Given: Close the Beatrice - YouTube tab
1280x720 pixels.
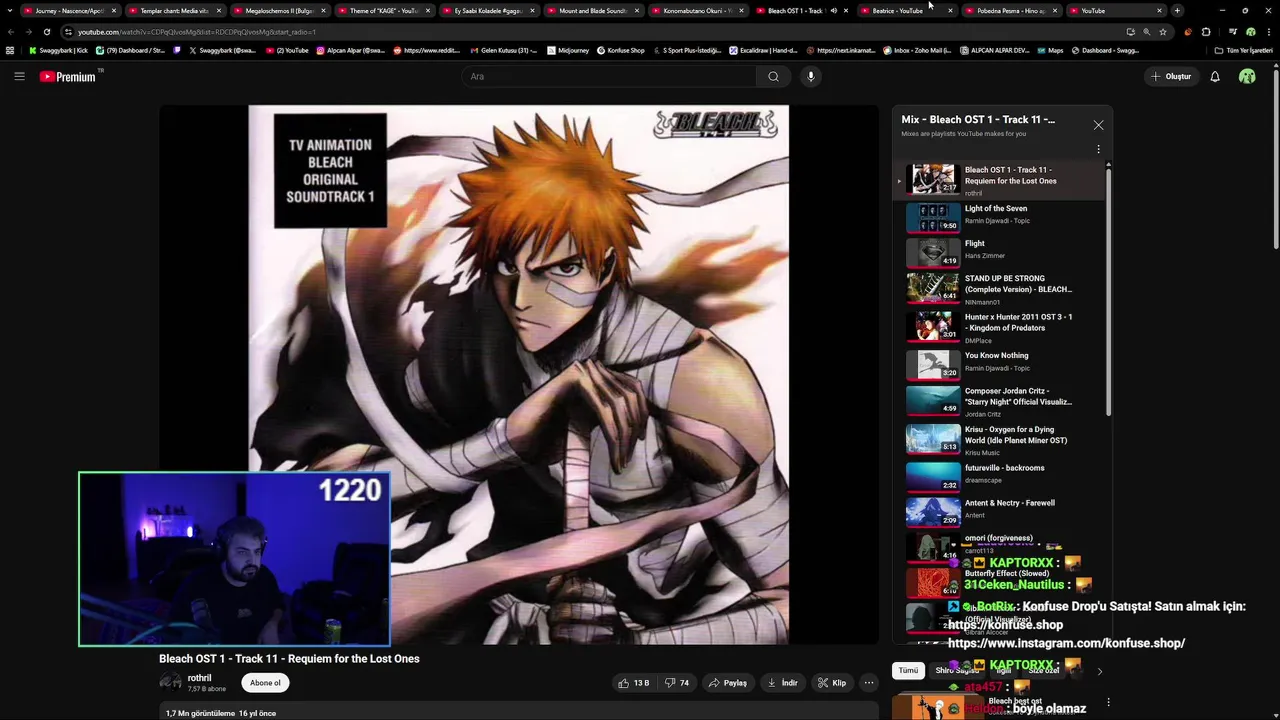Looking at the screenshot, I should point(950,11).
